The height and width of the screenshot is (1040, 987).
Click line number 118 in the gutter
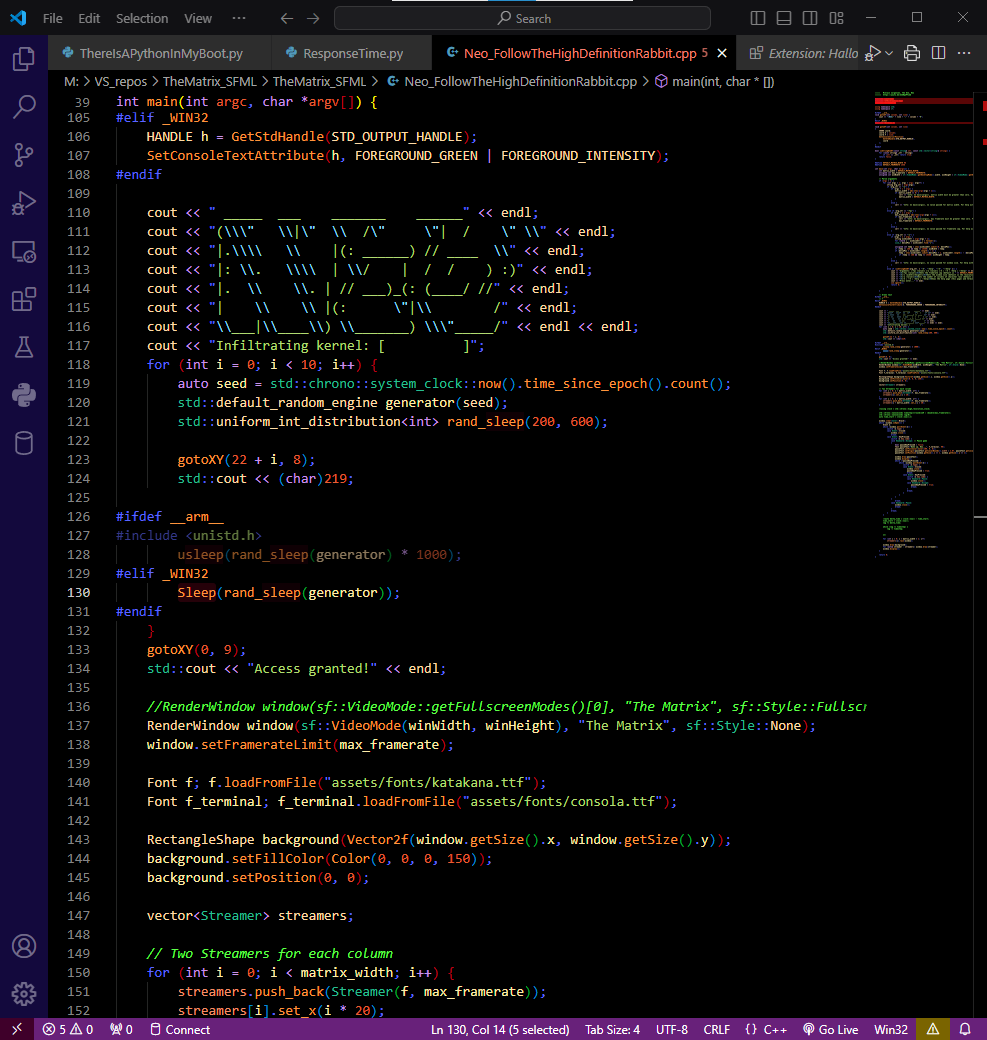78,365
